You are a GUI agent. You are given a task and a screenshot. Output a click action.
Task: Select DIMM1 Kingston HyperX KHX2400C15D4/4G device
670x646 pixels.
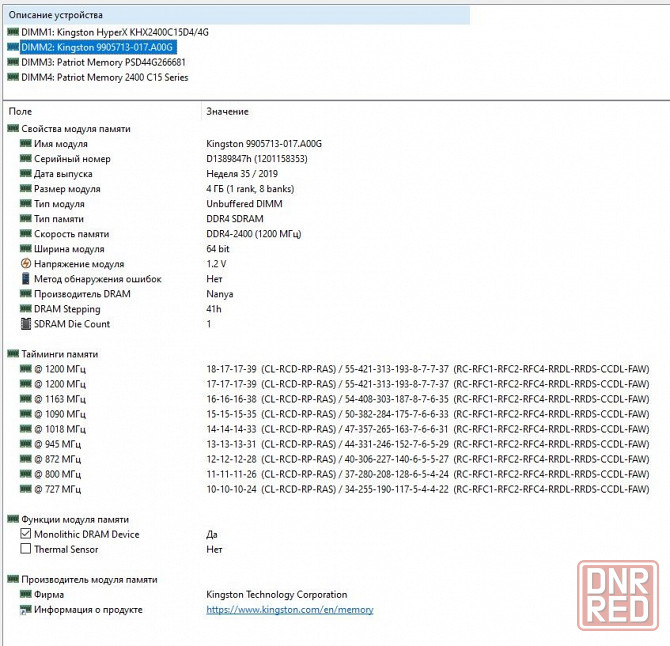pos(115,32)
